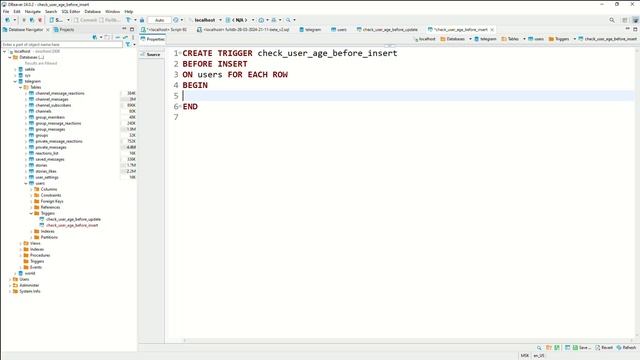This screenshot has width=640, height=360.
Task: Click the Save button at bottom
Action: point(582,347)
